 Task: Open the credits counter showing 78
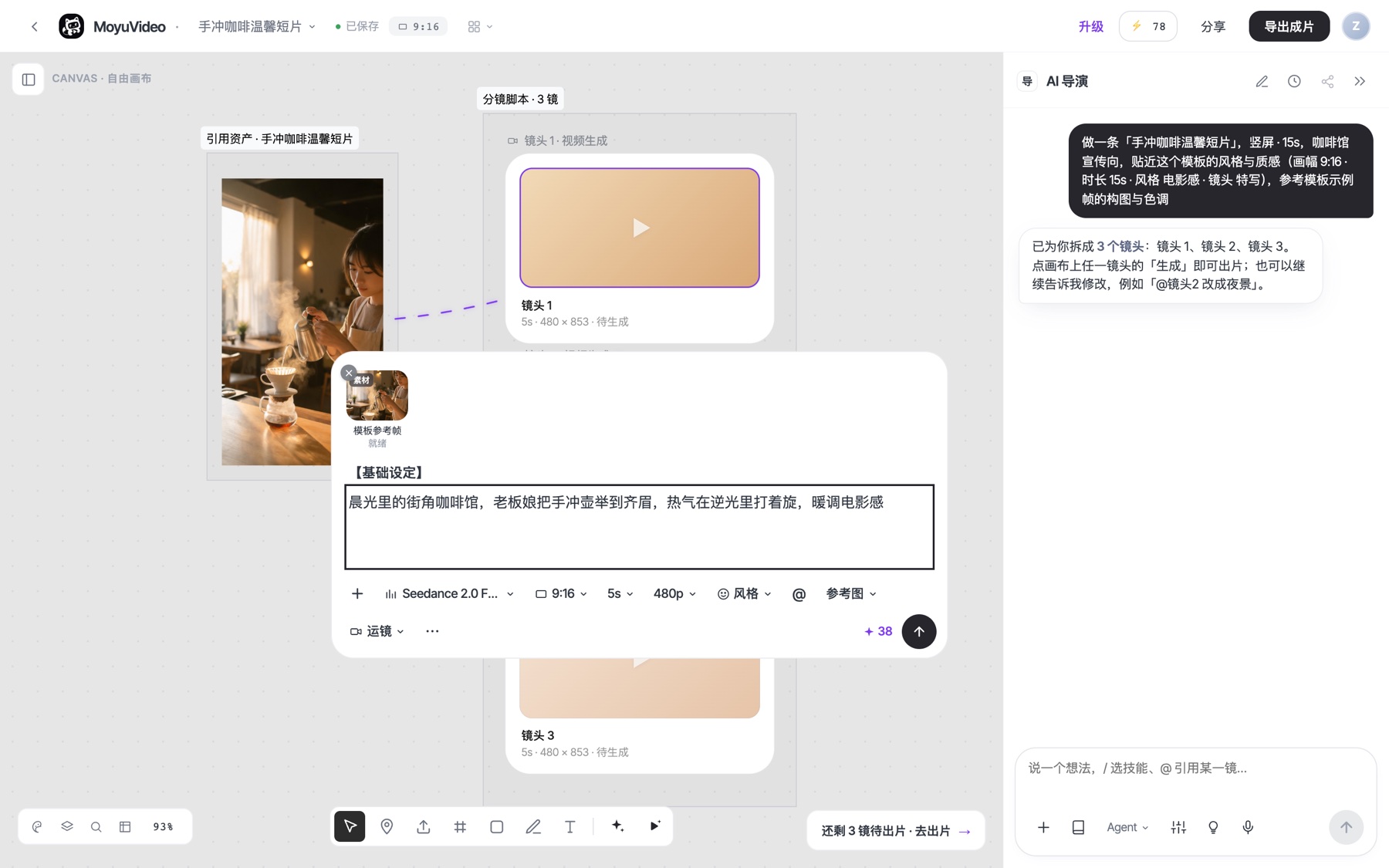1147,26
